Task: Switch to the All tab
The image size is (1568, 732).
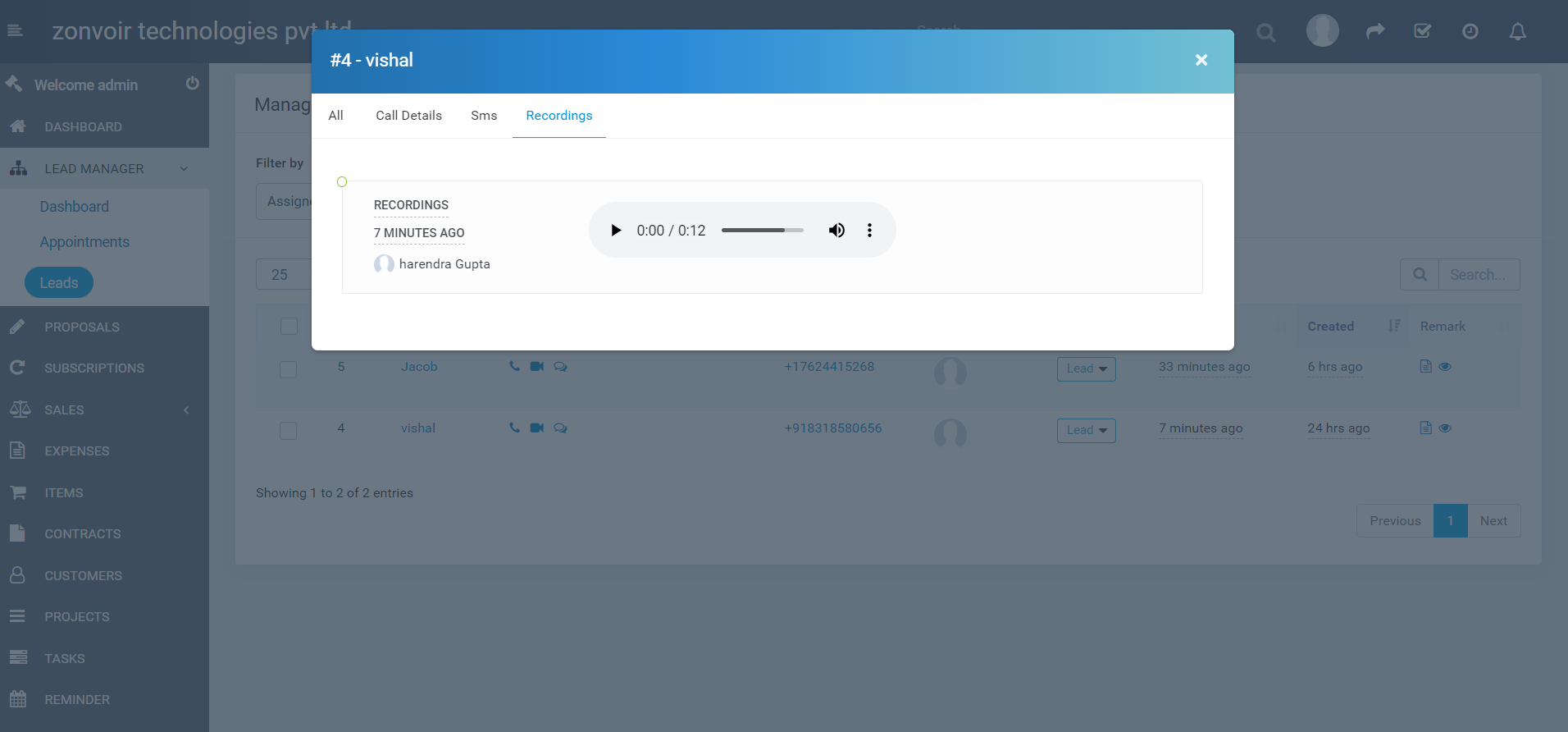Action: pyautogui.click(x=335, y=116)
